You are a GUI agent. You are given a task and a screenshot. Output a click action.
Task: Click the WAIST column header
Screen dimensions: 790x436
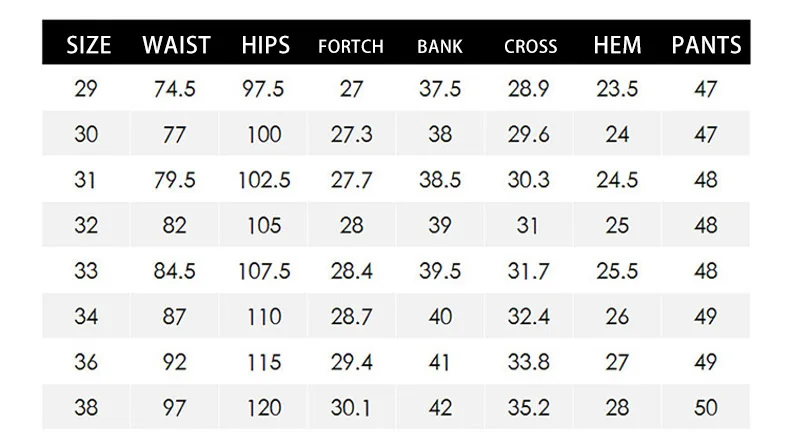[x=176, y=45]
